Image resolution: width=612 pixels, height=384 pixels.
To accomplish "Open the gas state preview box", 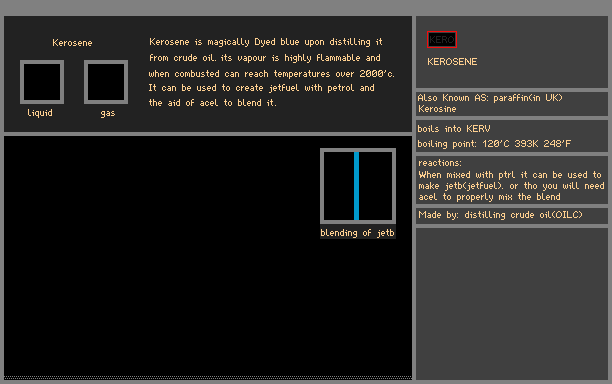I will click(106, 82).
